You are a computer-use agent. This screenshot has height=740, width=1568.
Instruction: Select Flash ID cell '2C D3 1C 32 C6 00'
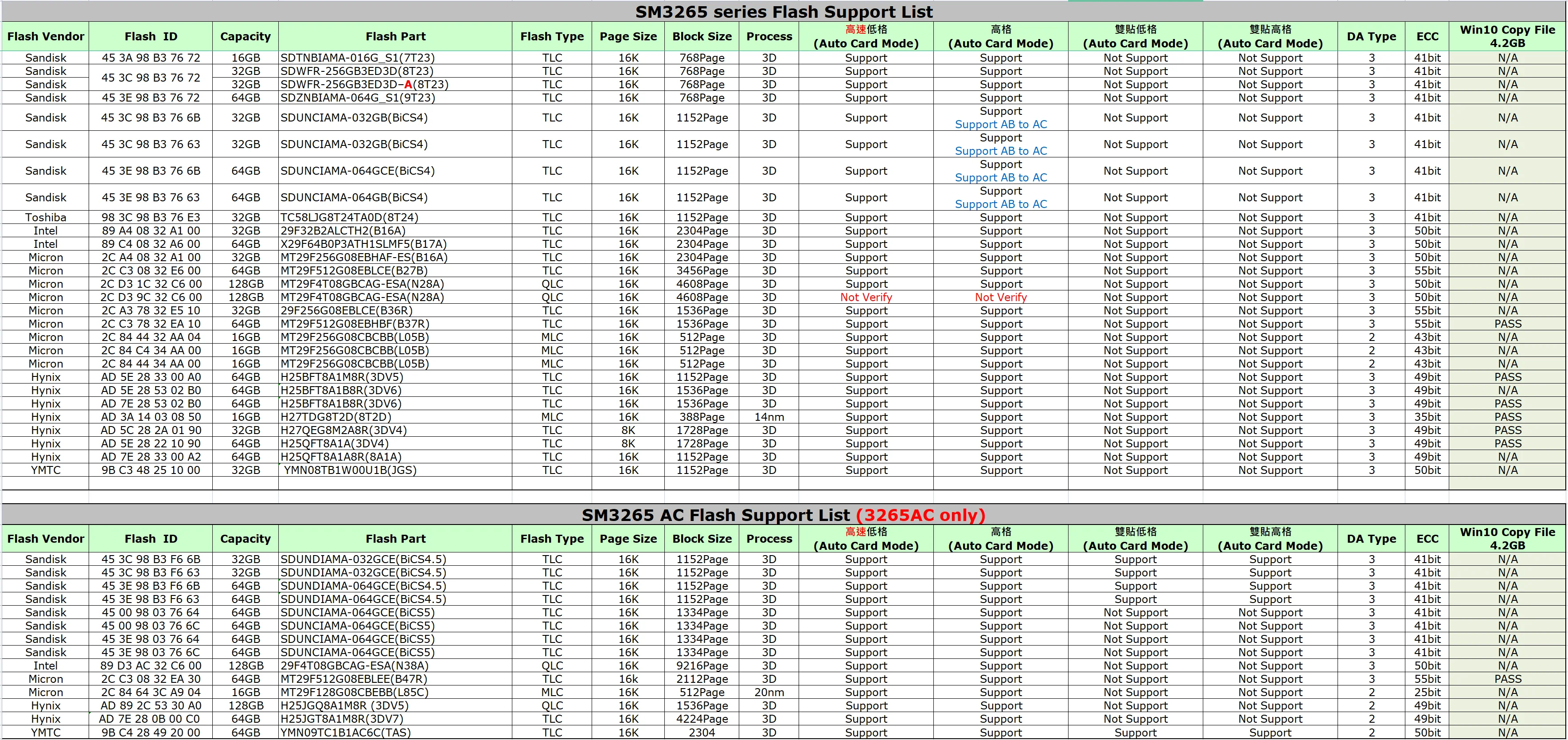[151, 285]
